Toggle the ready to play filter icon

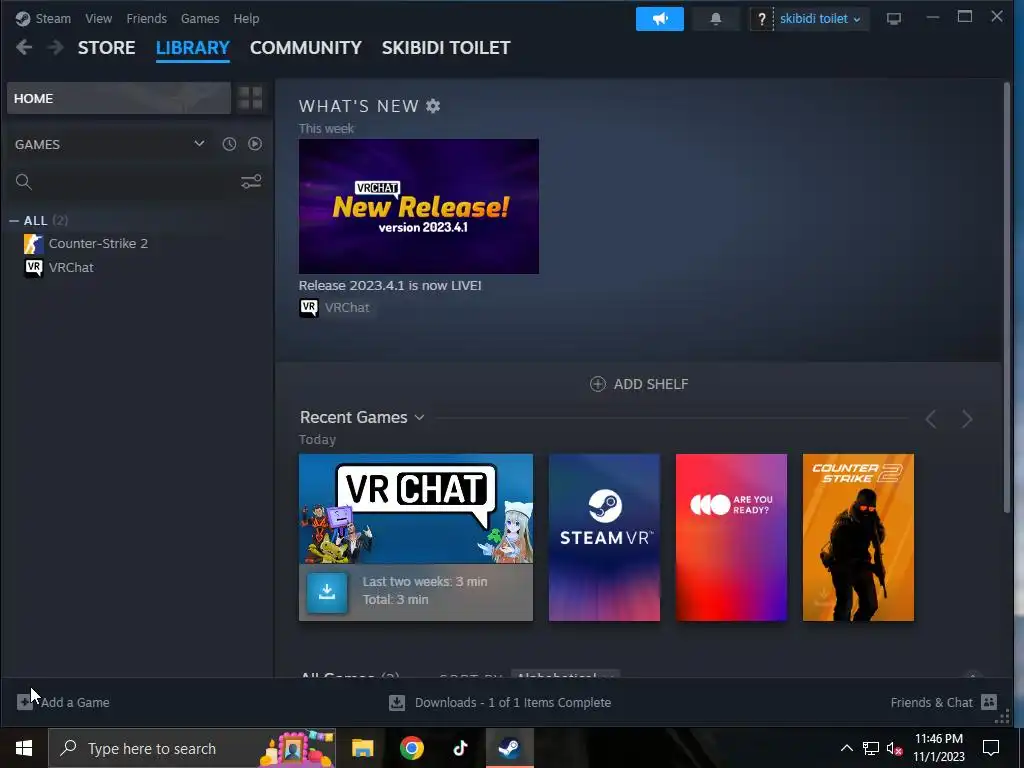pos(255,144)
